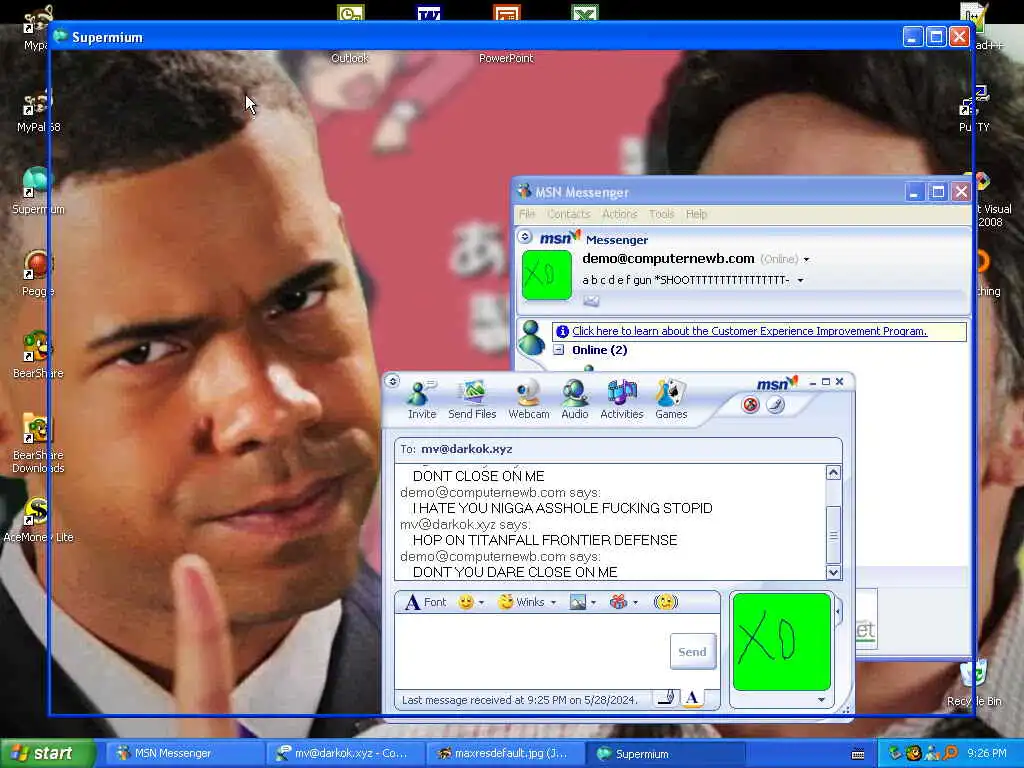This screenshot has width=1024, height=768.
Task: Start a Webcam session from the chat toolbar
Action: coord(528,399)
